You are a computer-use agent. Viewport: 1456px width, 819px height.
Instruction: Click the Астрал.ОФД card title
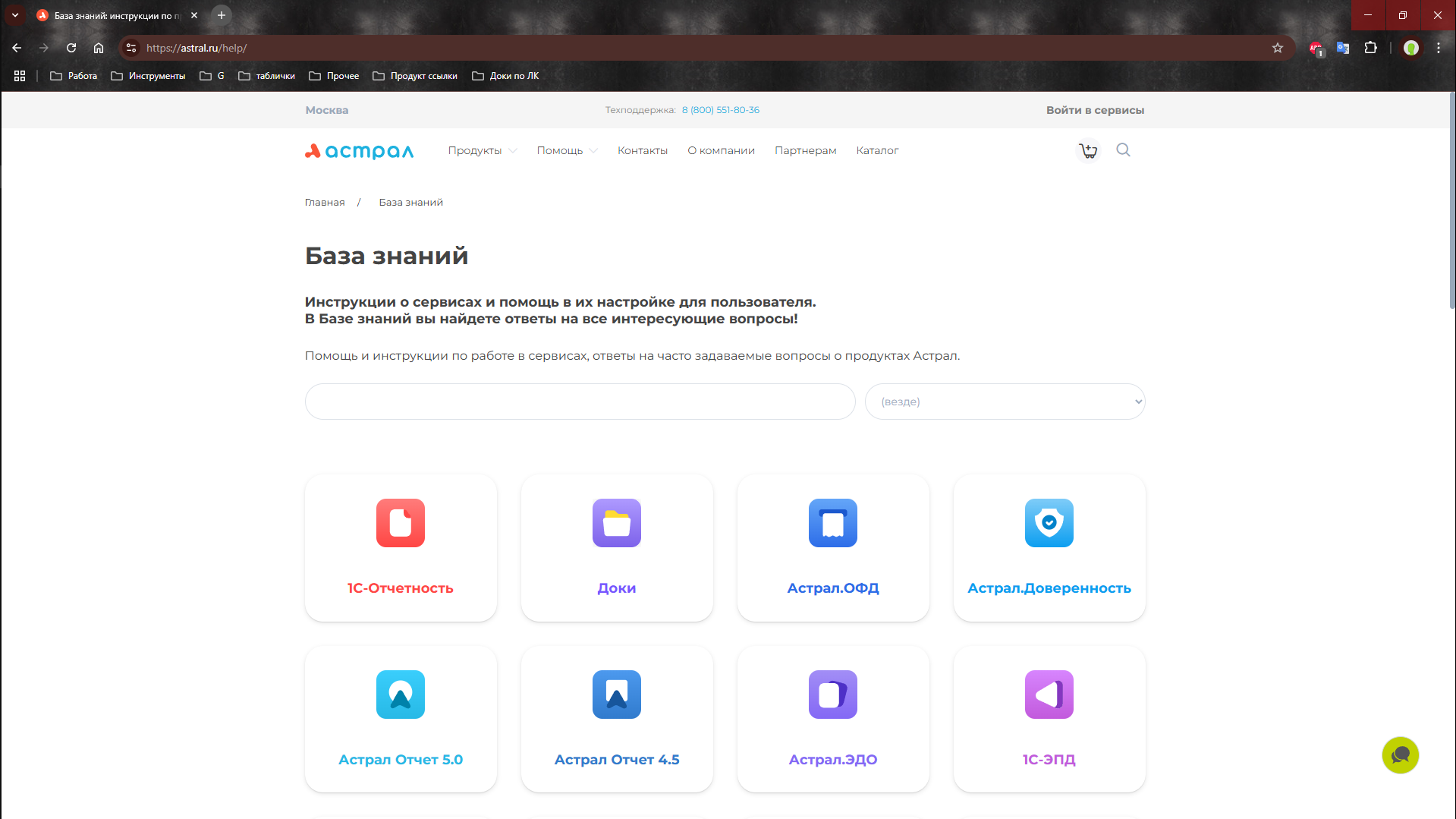coord(833,588)
